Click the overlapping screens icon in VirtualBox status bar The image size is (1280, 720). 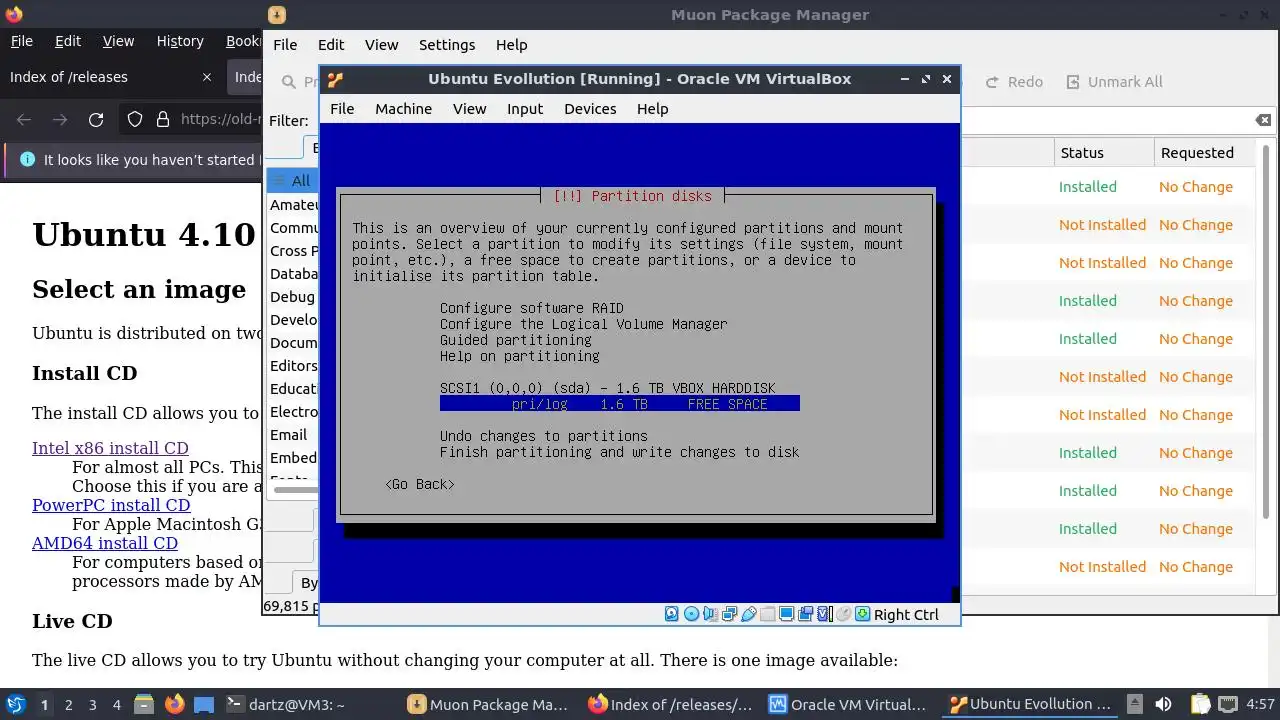tap(805, 614)
